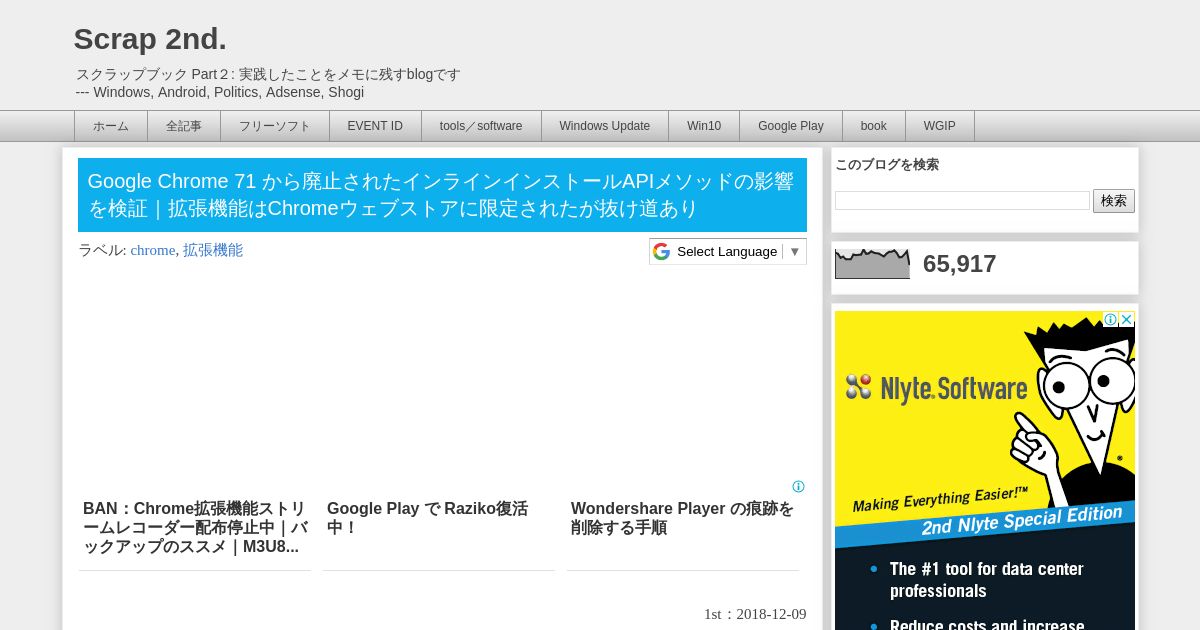This screenshot has width=1200, height=630.
Task: Click the page view stats graph
Action: click(872, 264)
